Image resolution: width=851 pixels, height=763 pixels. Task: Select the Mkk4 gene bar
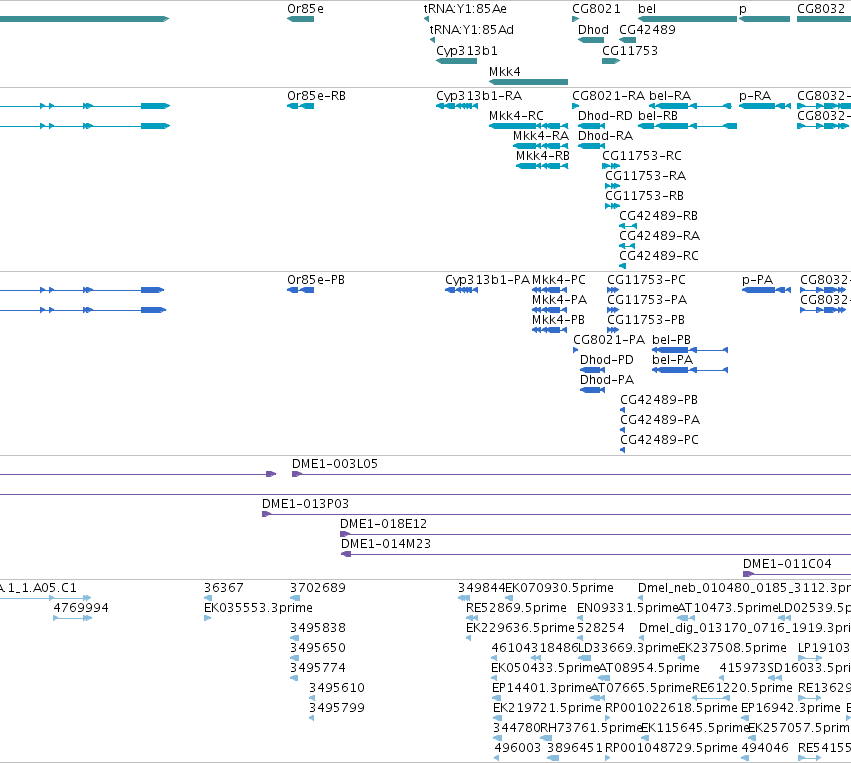click(x=528, y=82)
